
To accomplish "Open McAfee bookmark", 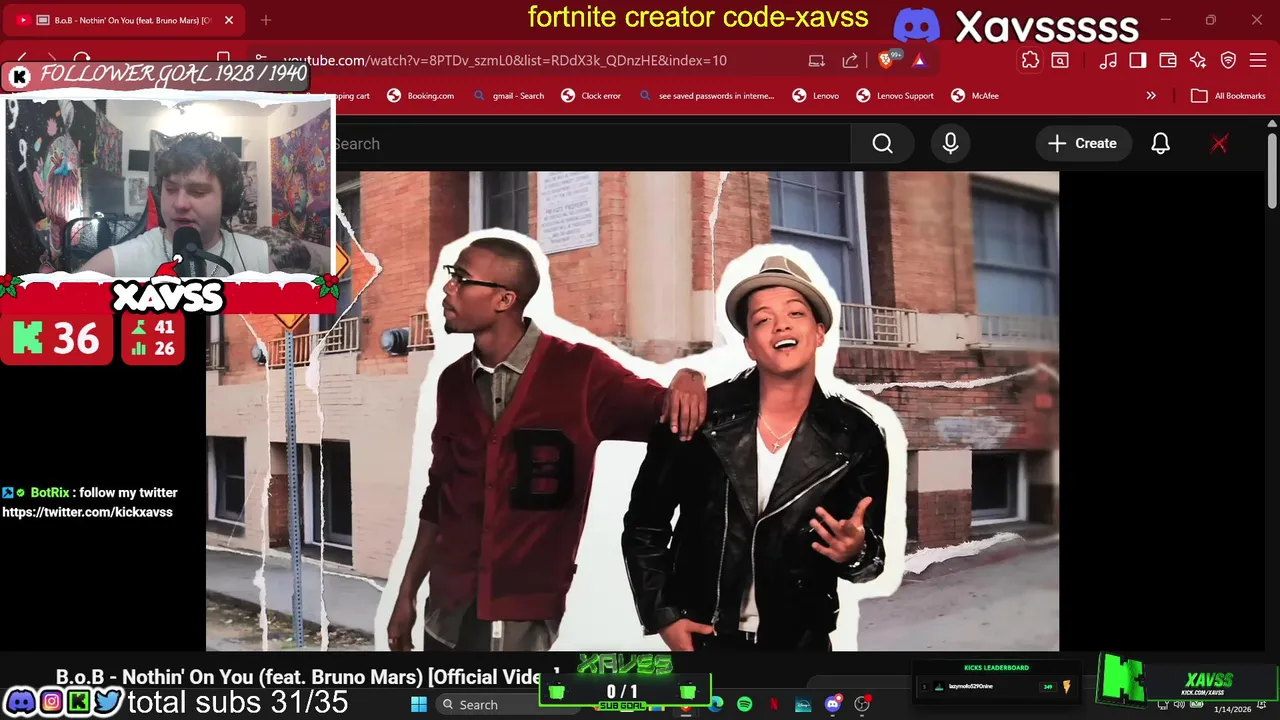I will coord(975,96).
